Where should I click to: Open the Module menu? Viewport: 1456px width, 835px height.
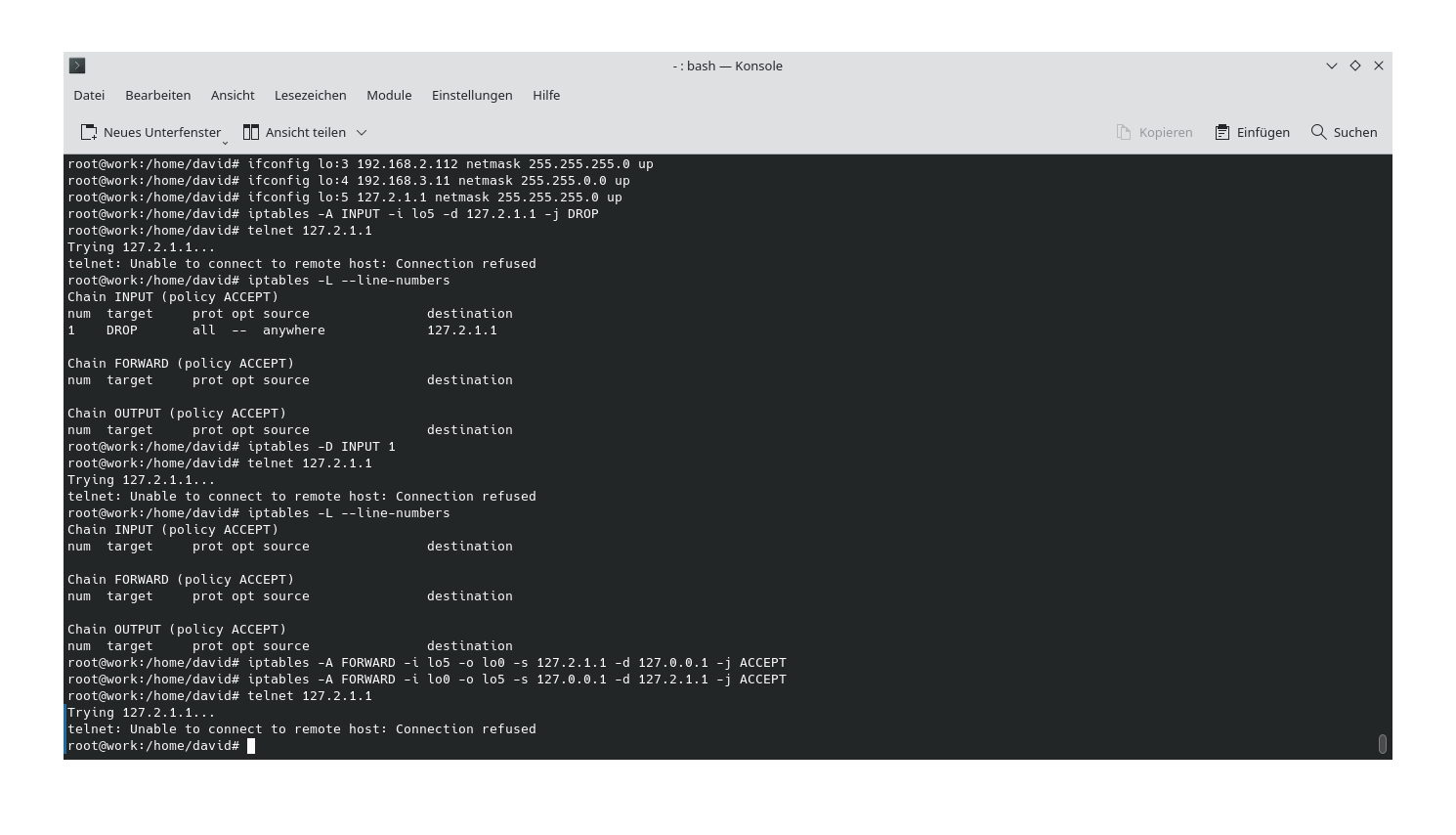click(389, 95)
